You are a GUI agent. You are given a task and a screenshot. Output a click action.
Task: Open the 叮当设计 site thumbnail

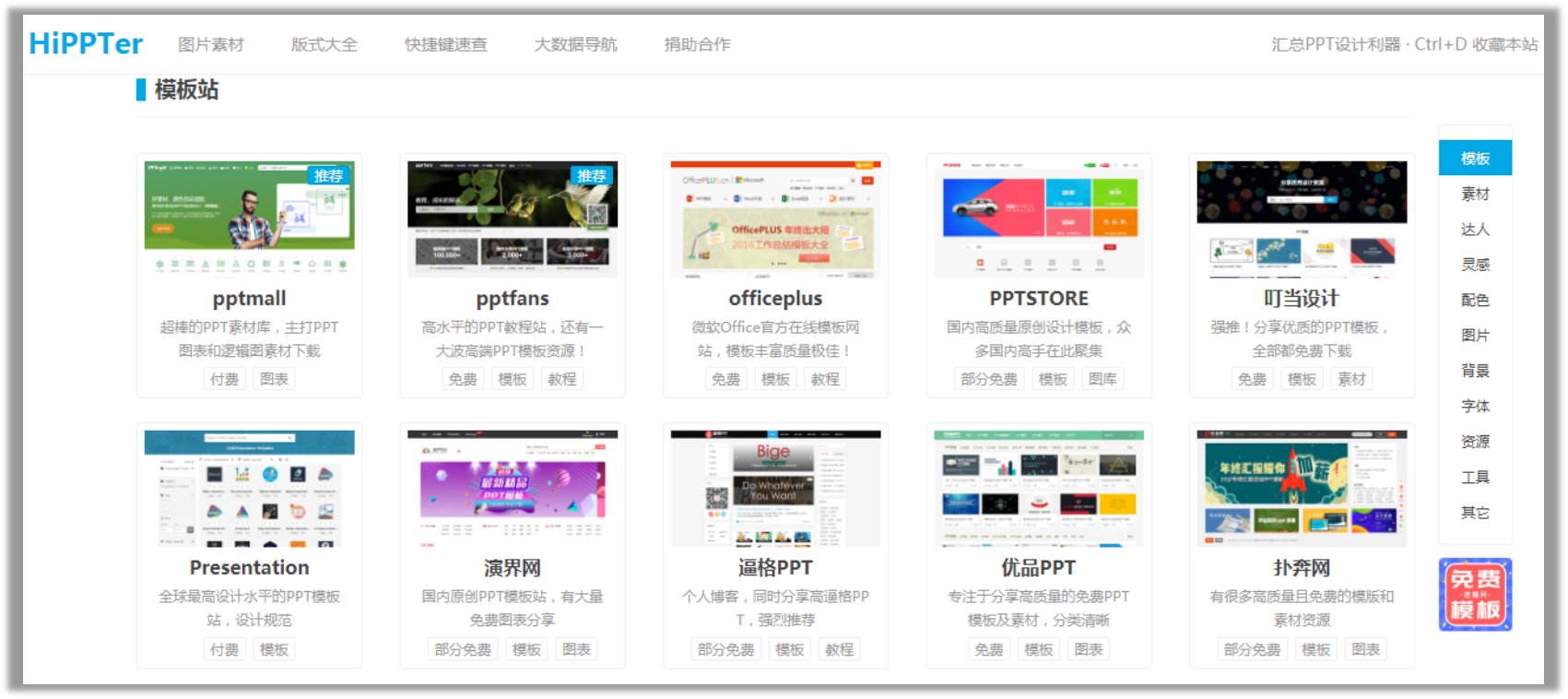pyautogui.click(x=1302, y=219)
